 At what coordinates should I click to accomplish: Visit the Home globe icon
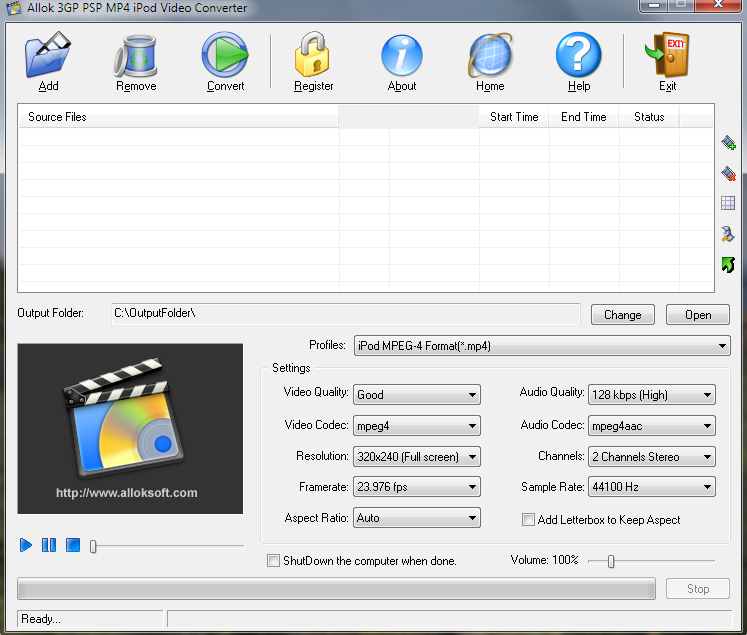pyautogui.click(x=490, y=55)
